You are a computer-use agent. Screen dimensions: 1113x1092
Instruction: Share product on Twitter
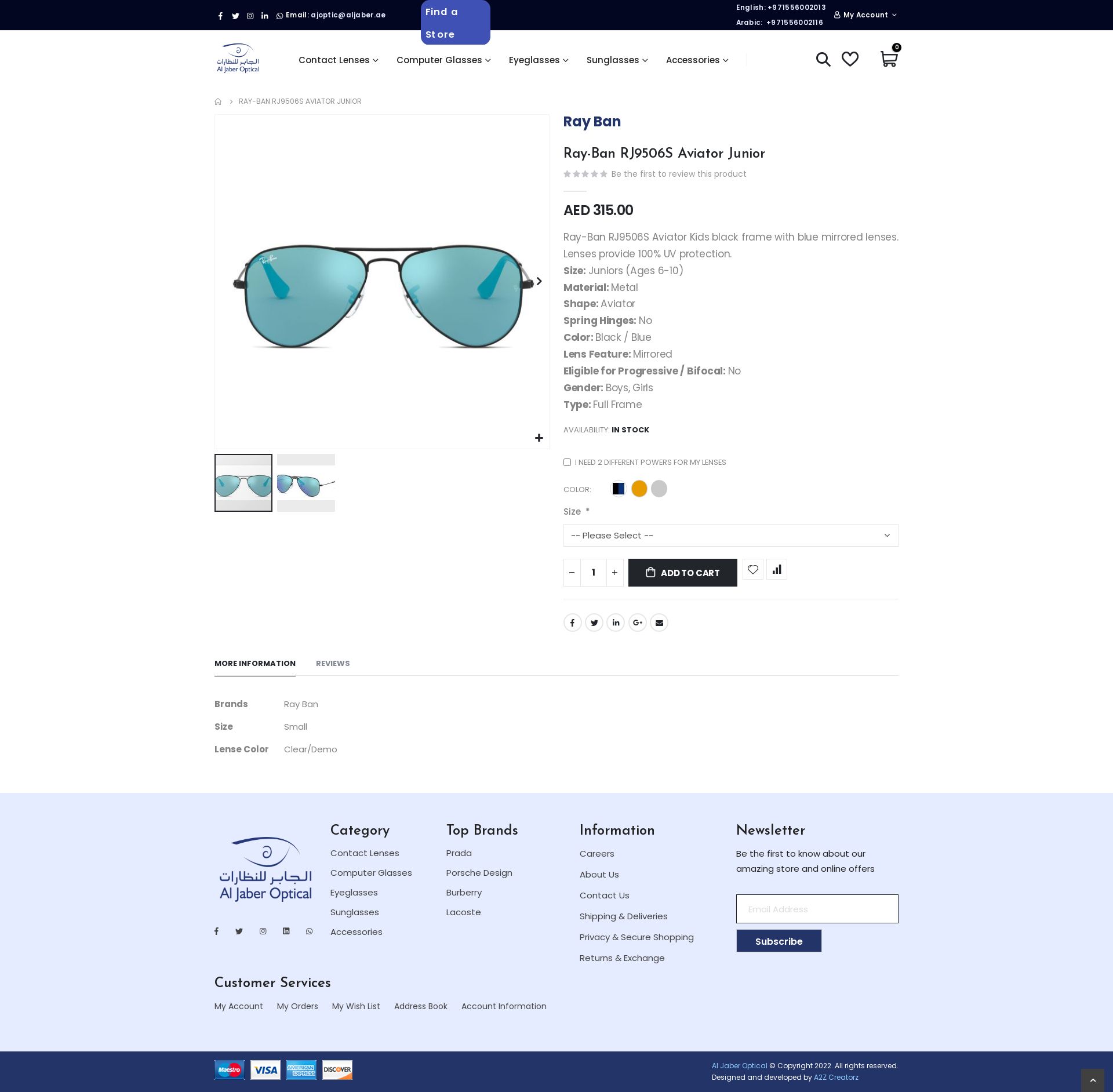coord(594,623)
